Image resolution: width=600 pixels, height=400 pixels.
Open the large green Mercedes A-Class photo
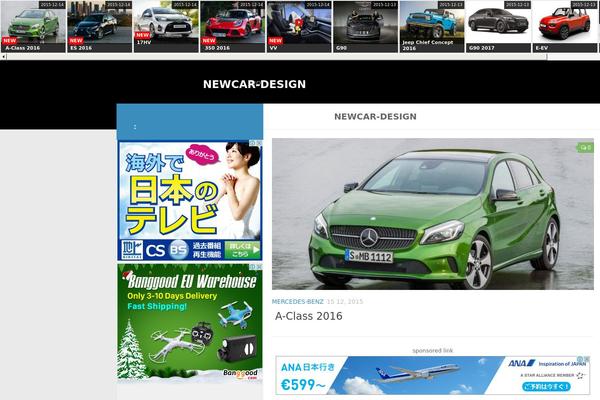point(433,214)
